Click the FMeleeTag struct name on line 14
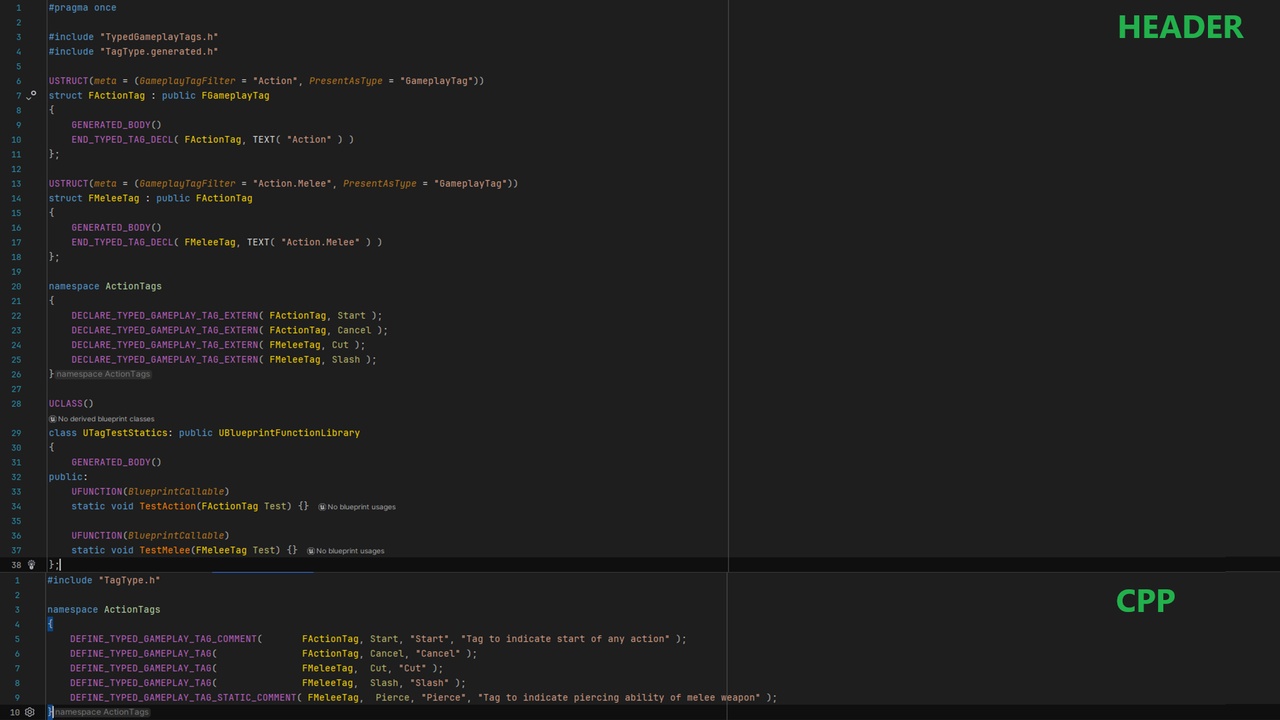The height and width of the screenshot is (720, 1280). [114, 199]
